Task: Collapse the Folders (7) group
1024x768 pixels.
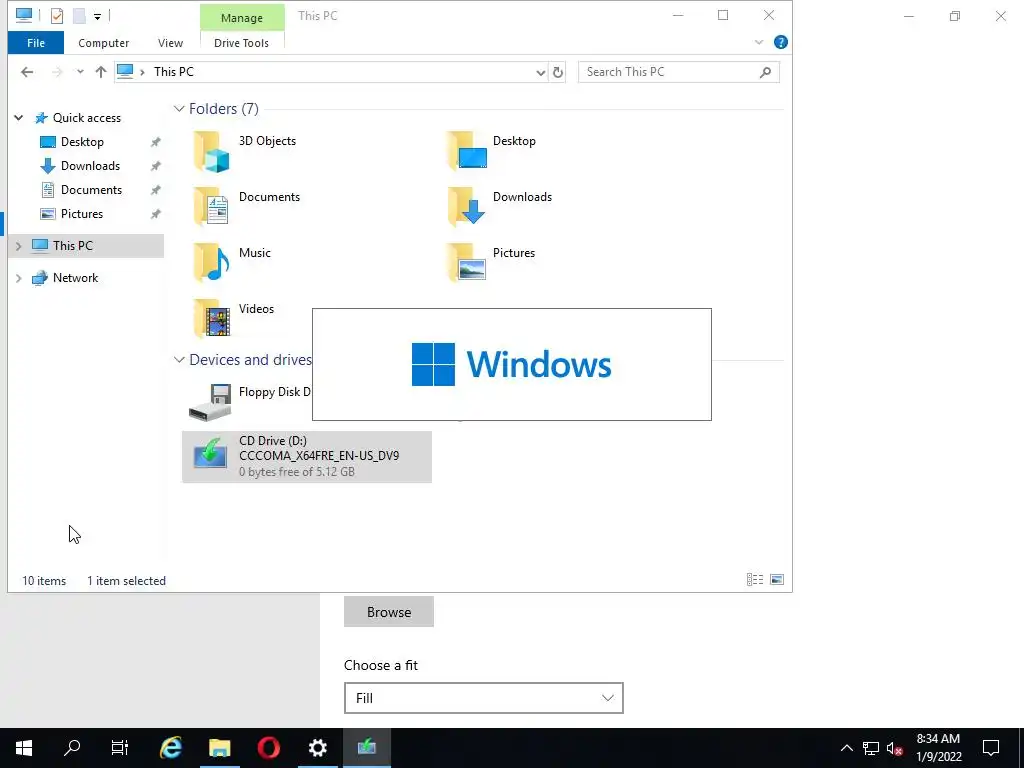Action: click(179, 108)
